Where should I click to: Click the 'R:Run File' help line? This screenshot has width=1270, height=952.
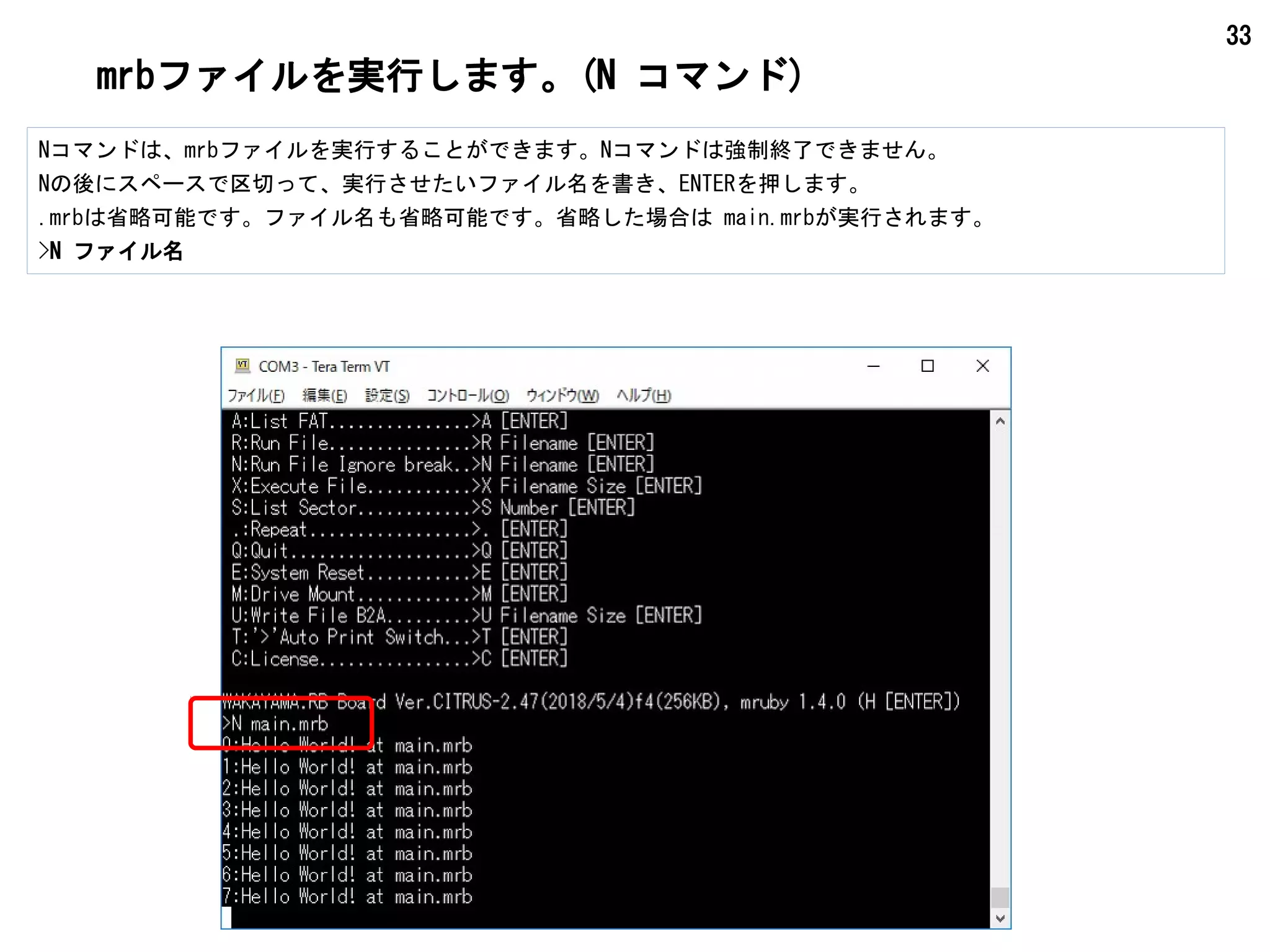coord(442,443)
